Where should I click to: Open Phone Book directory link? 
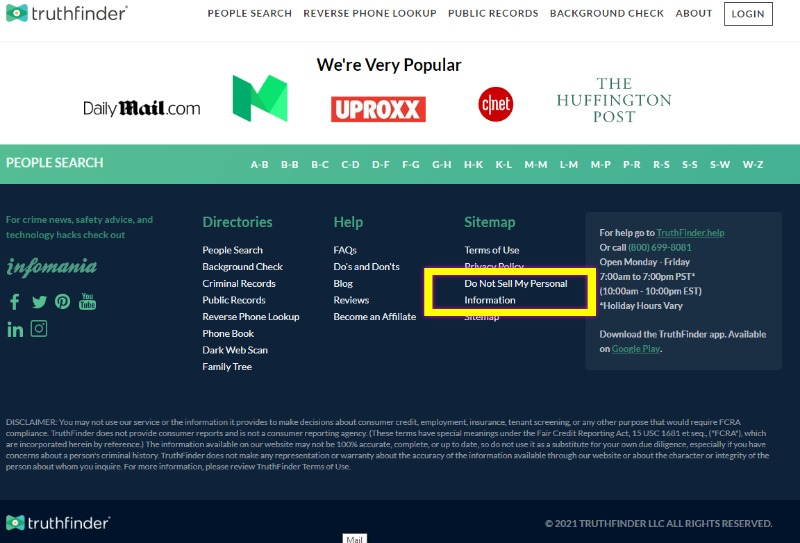[x=228, y=334]
